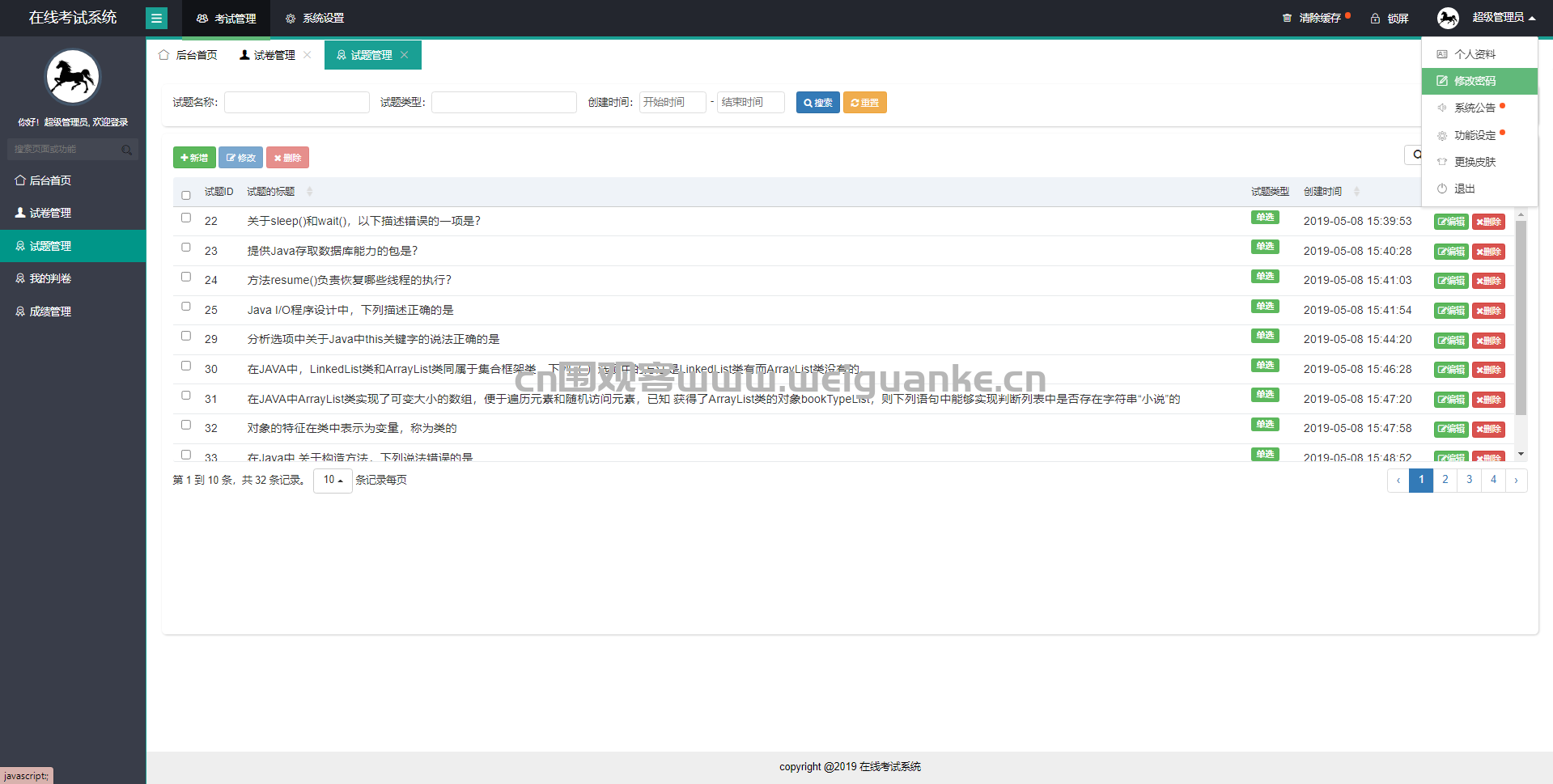
Task: Check the row 24 checkbox
Action: point(186,277)
